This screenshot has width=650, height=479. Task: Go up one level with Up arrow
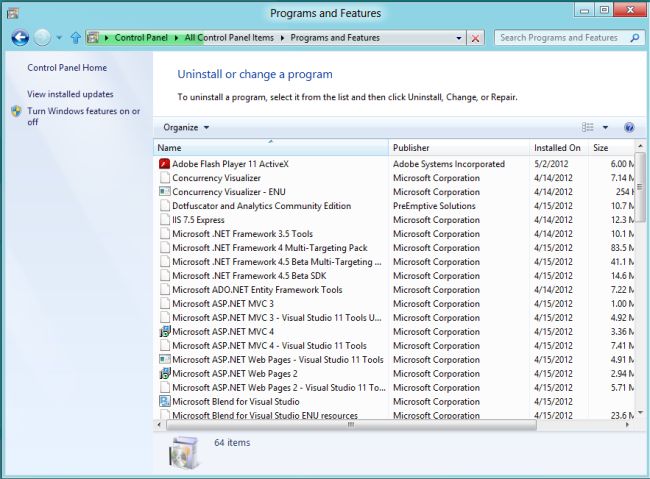pos(75,38)
